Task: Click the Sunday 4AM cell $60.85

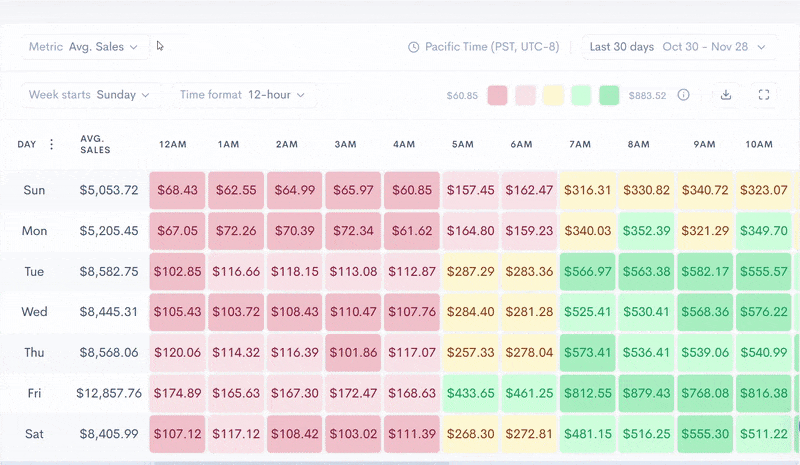Action: click(x=411, y=190)
